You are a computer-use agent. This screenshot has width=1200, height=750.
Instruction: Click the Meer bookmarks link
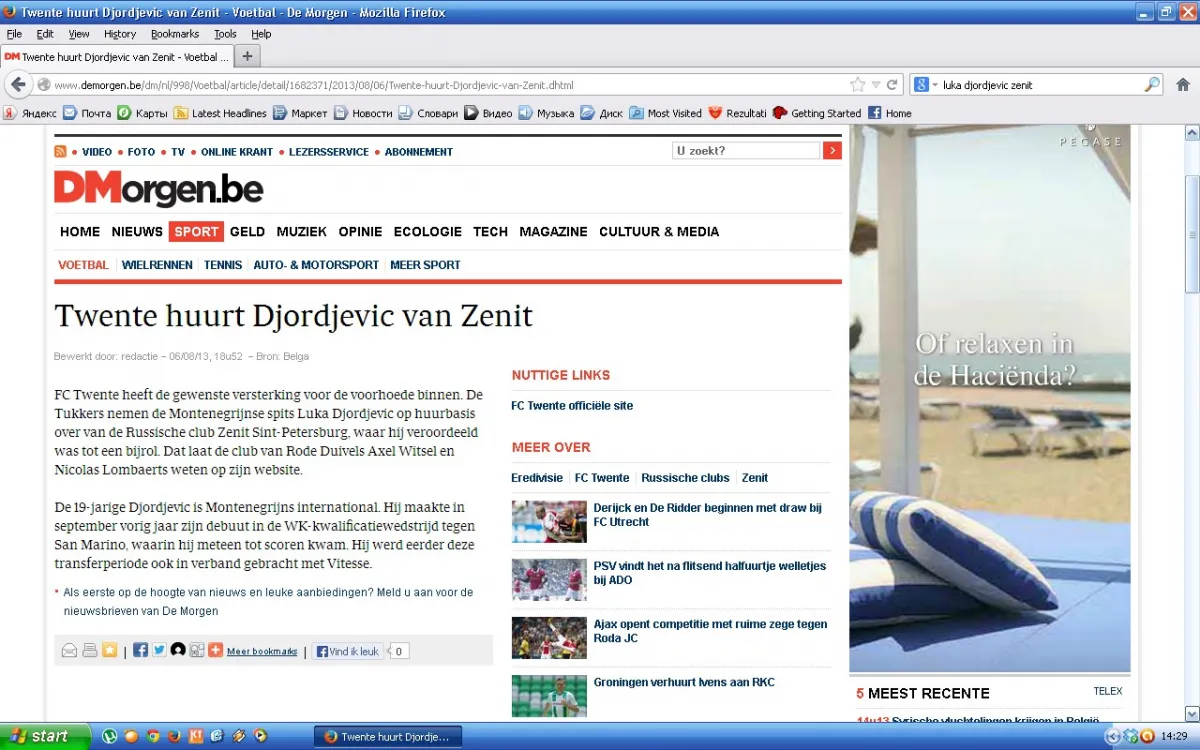tap(262, 652)
